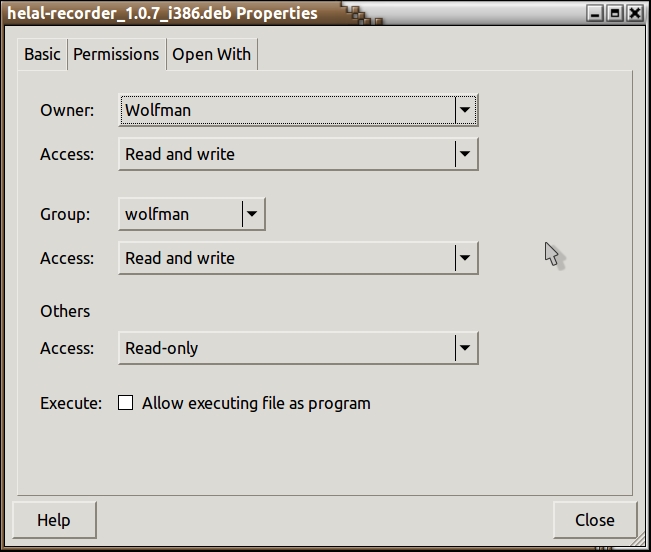Select the Permissions tab
This screenshot has height=552, width=651.
click(x=116, y=54)
